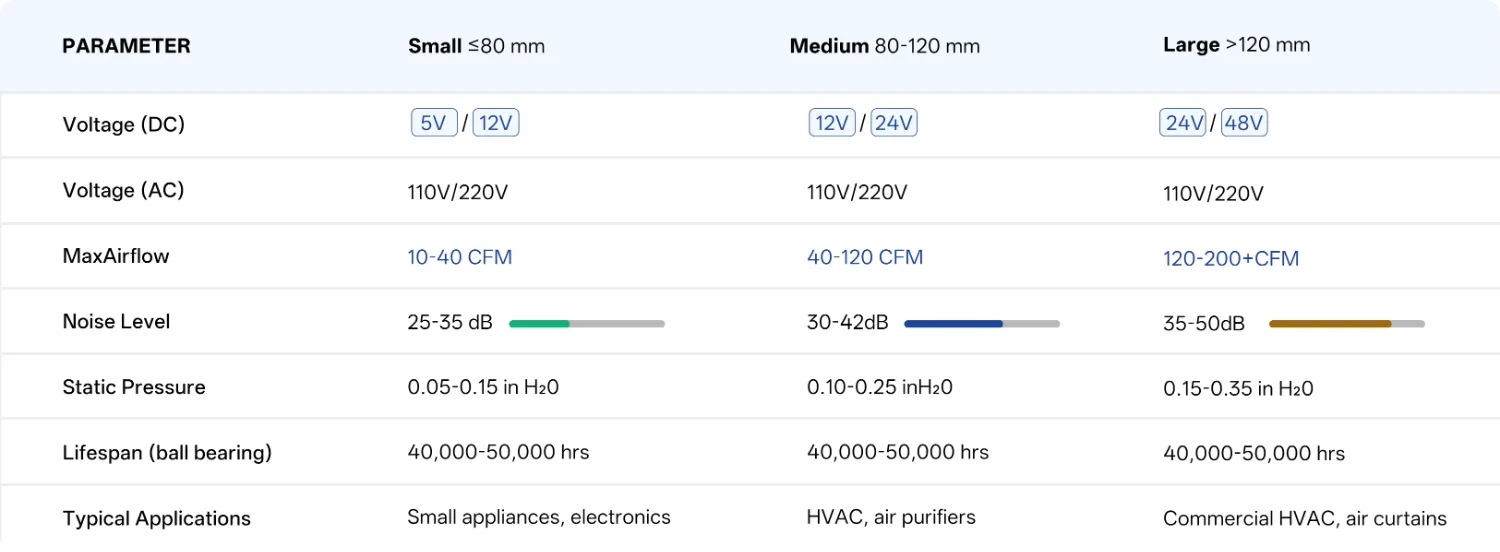Click the 5V voltage badge
Screen dimensions: 1500x552
pos(434,124)
